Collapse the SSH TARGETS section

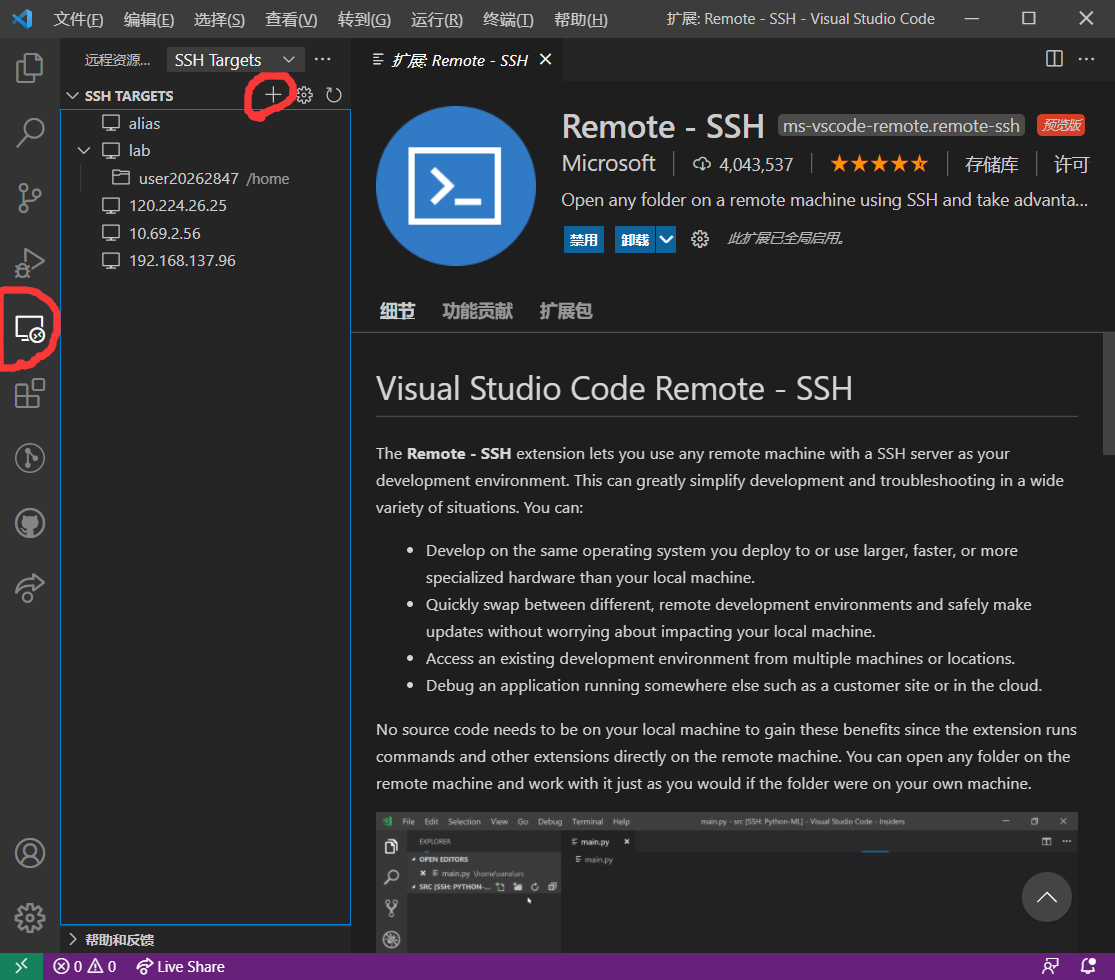pyautogui.click(x=72, y=95)
